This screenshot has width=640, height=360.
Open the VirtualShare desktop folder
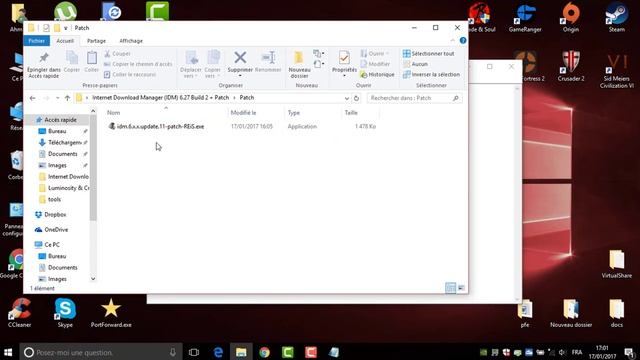click(x=617, y=264)
